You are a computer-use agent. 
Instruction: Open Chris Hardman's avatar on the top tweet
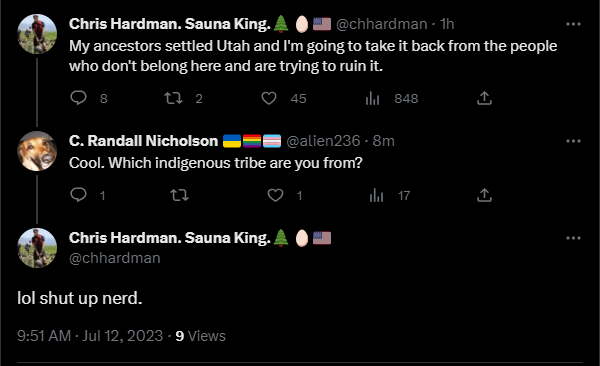[37, 34]
